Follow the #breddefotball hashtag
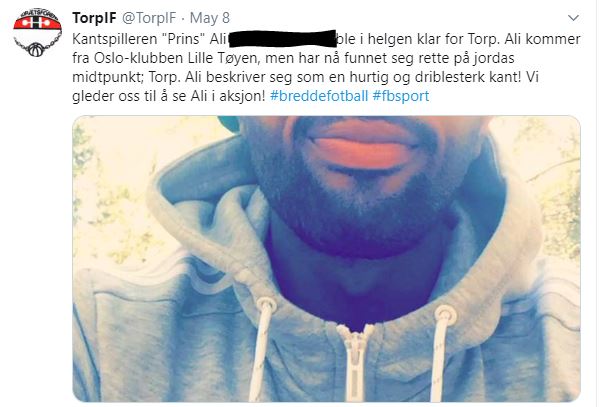The height and width of the screenshot is (407, 599). (319, 96)
